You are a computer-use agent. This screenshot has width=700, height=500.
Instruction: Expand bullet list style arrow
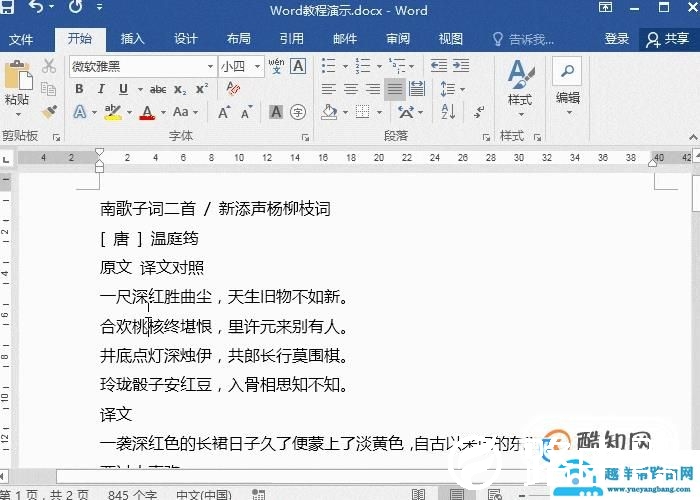point(345,67)
